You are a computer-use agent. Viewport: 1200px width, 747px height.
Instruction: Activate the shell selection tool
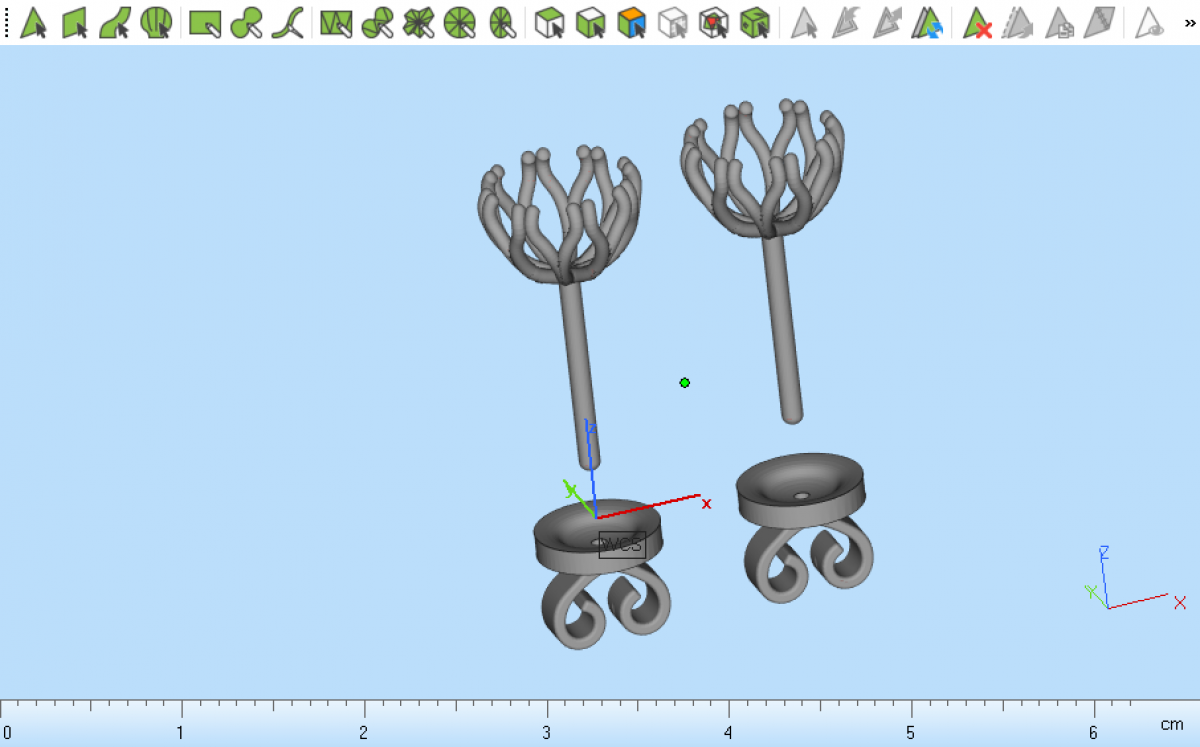pos(155,22)
